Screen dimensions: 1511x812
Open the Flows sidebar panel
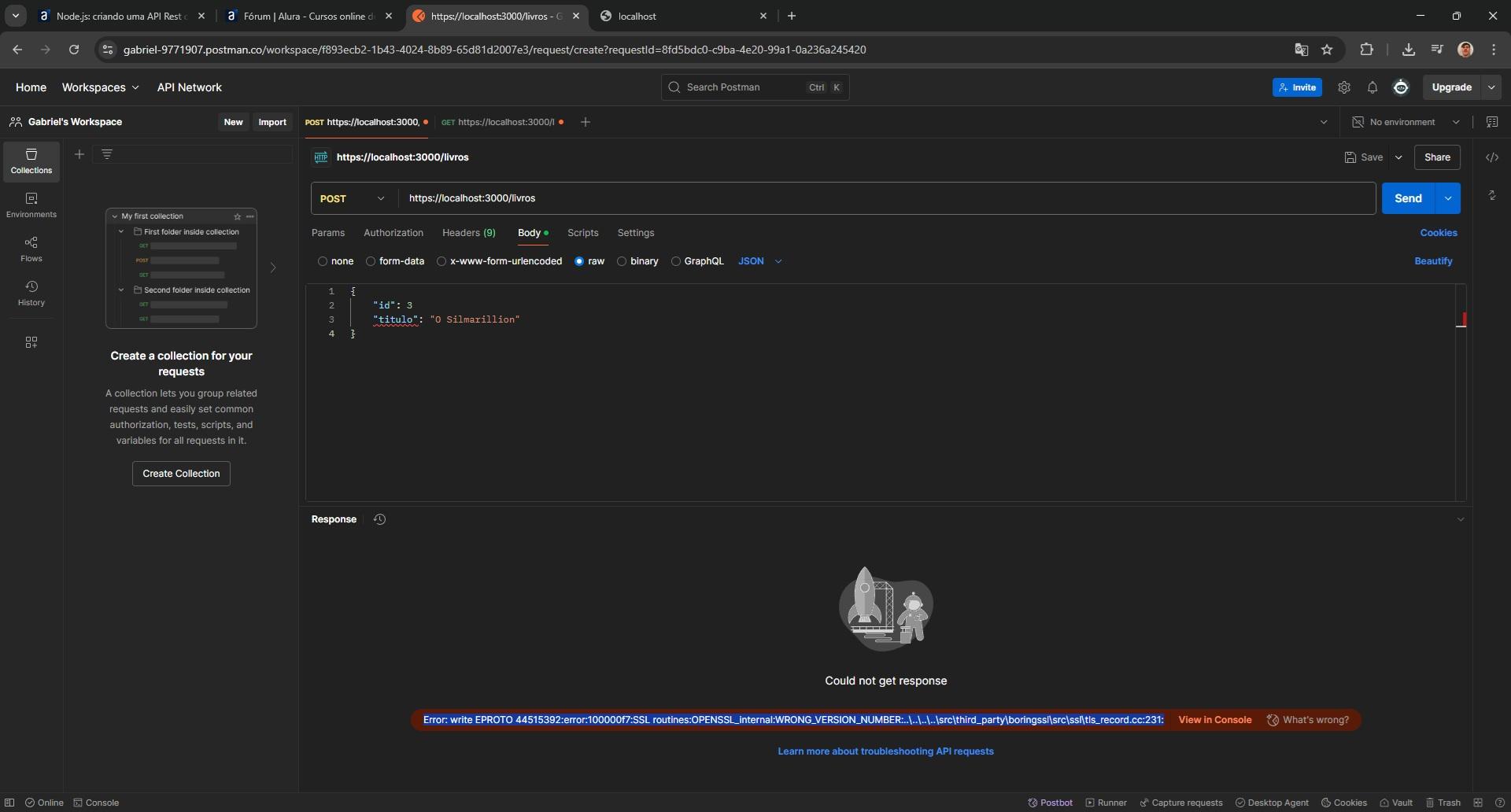point(31,249)
